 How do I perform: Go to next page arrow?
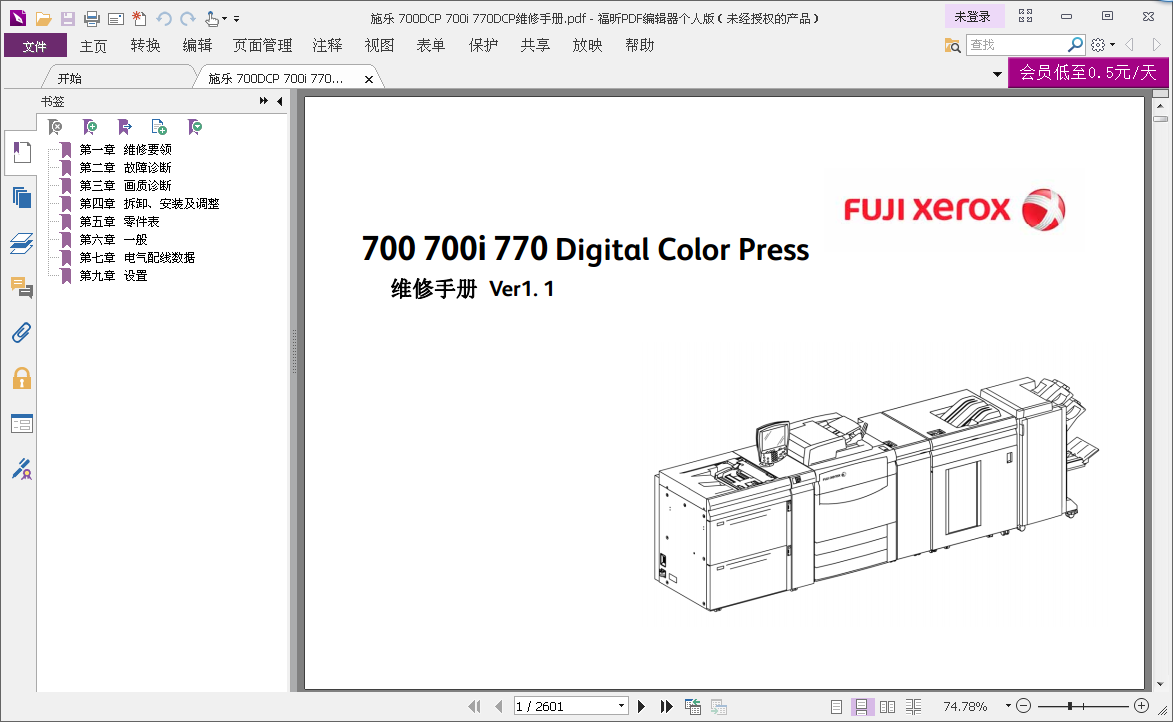click(x=641, y=706)
